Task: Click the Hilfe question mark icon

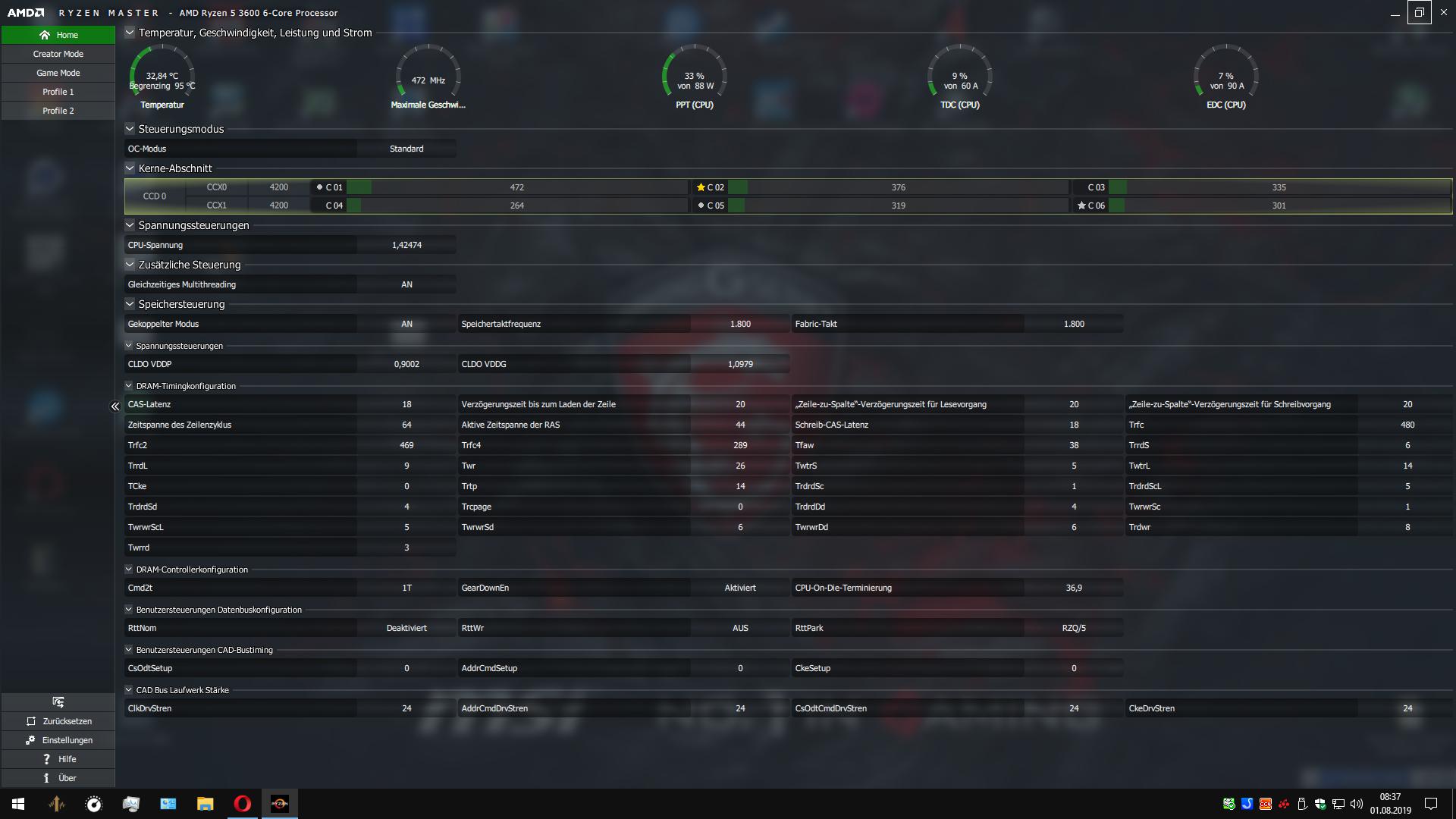Action: tap(46, 759)
